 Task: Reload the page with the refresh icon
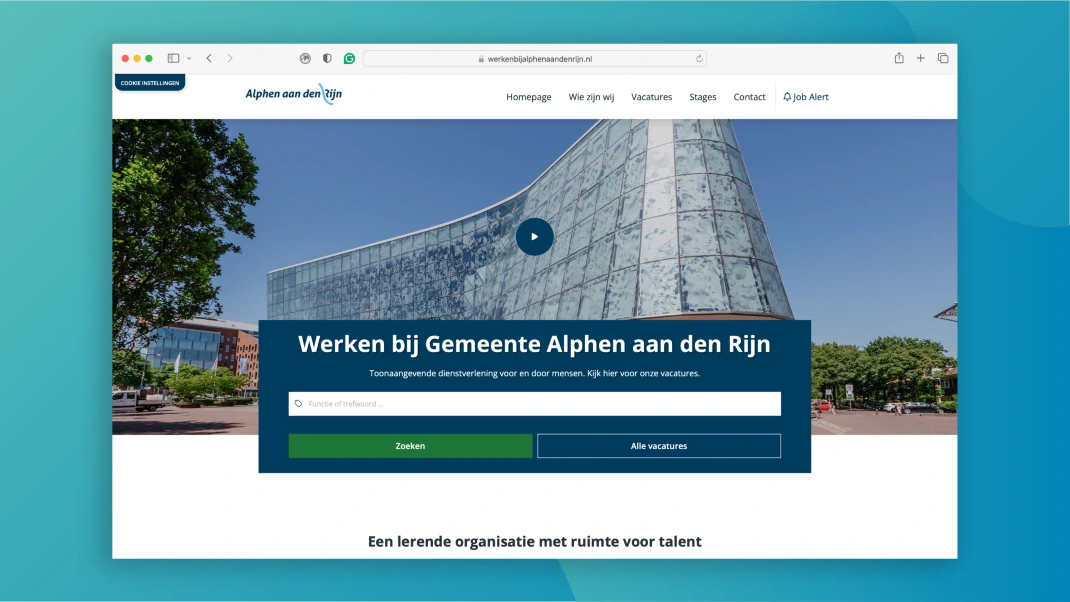click(x=699, y=59)
